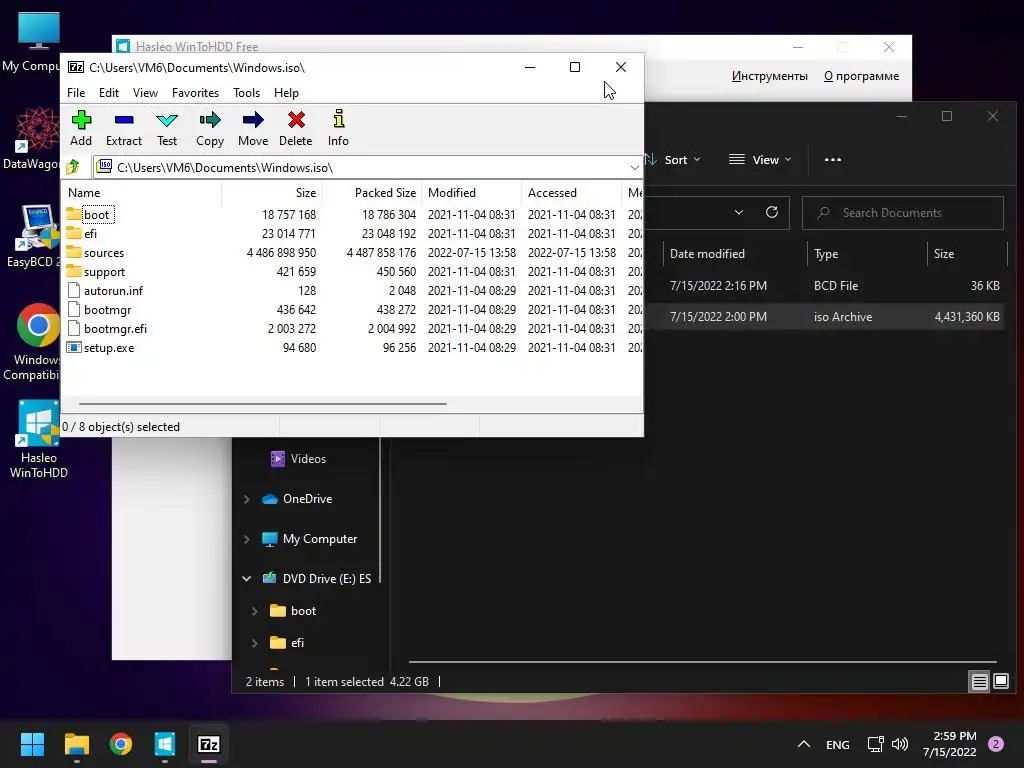The width and height of the screenshot is (1024, 768).
Task: Choose the Move toolbar icon
Action: coord(253,128)
